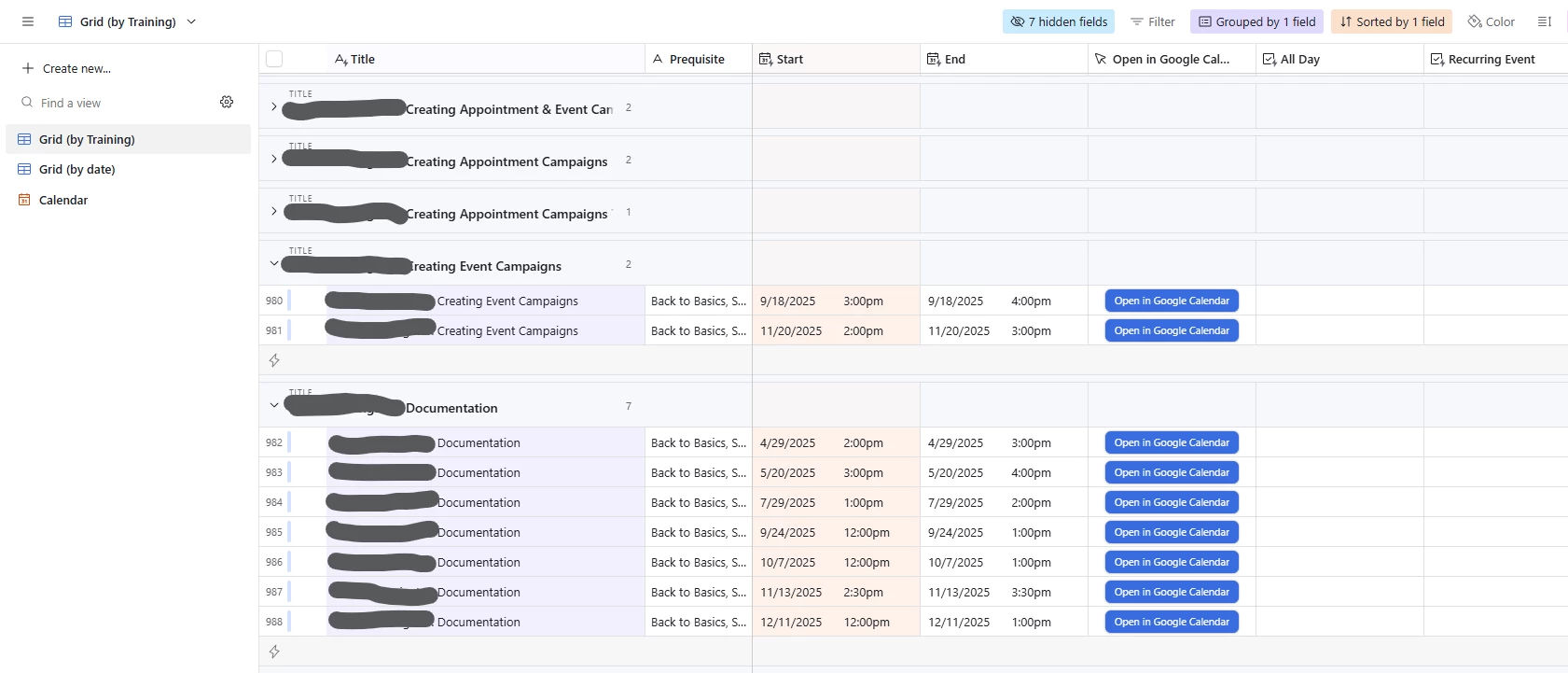Select start date 4/29/2025 cell
The image size is (1568, 673).
coord(837,442)
